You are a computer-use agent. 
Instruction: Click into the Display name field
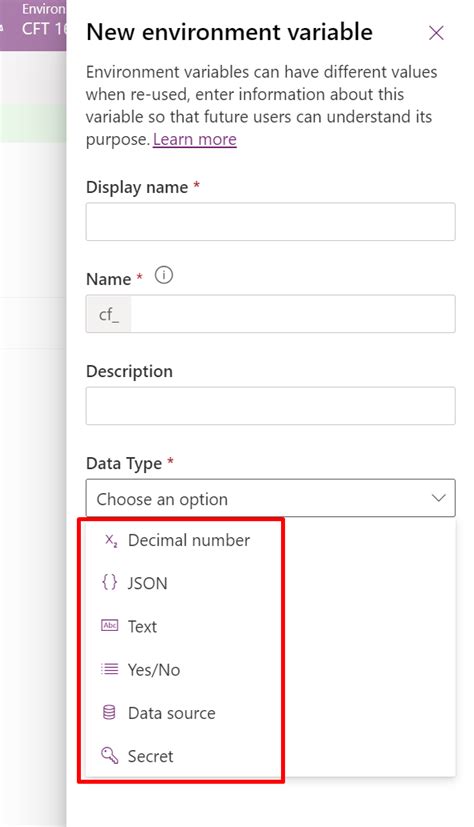coord(270,222)
